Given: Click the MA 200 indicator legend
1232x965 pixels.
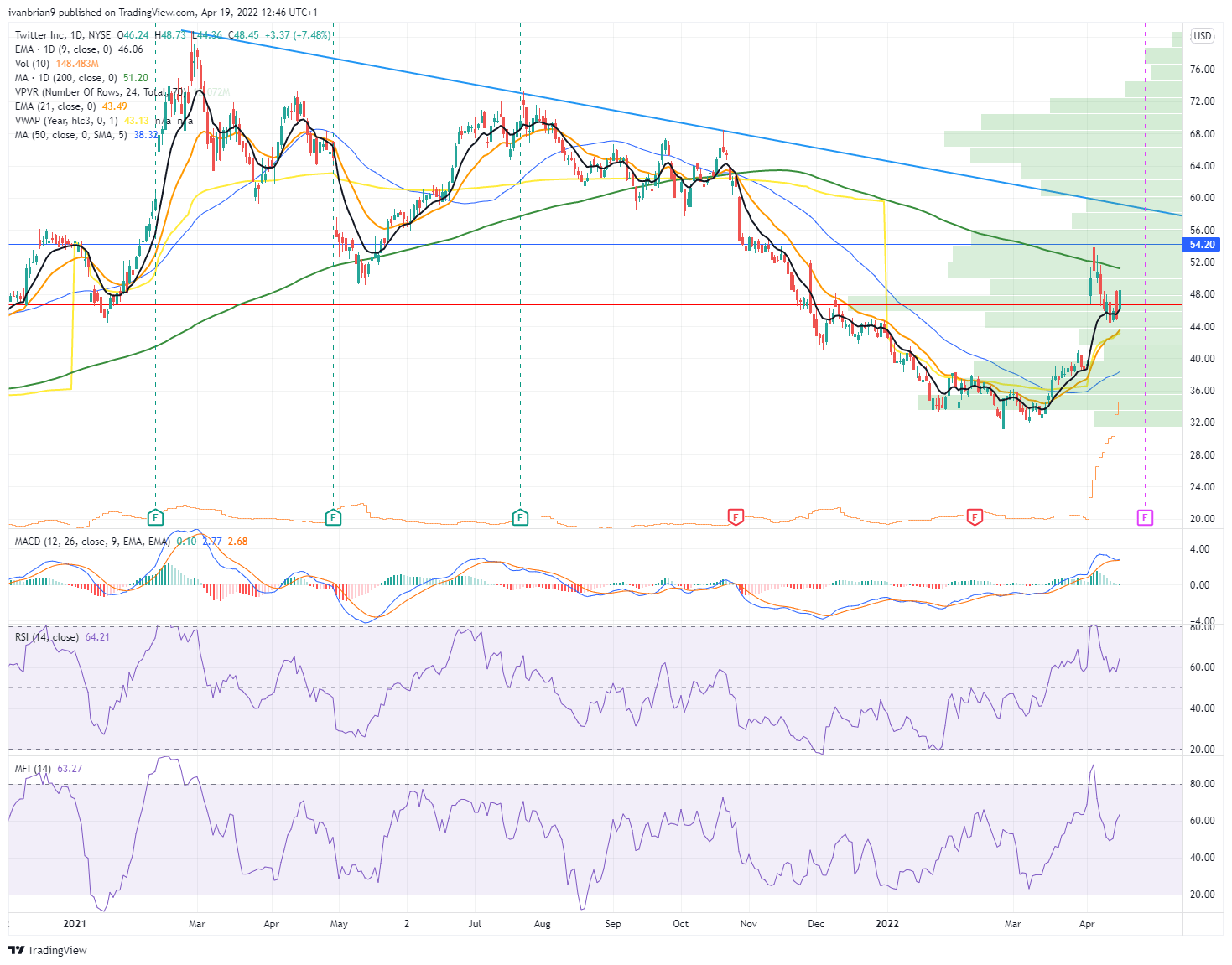Looking at the screenshot, I should 81,78.
